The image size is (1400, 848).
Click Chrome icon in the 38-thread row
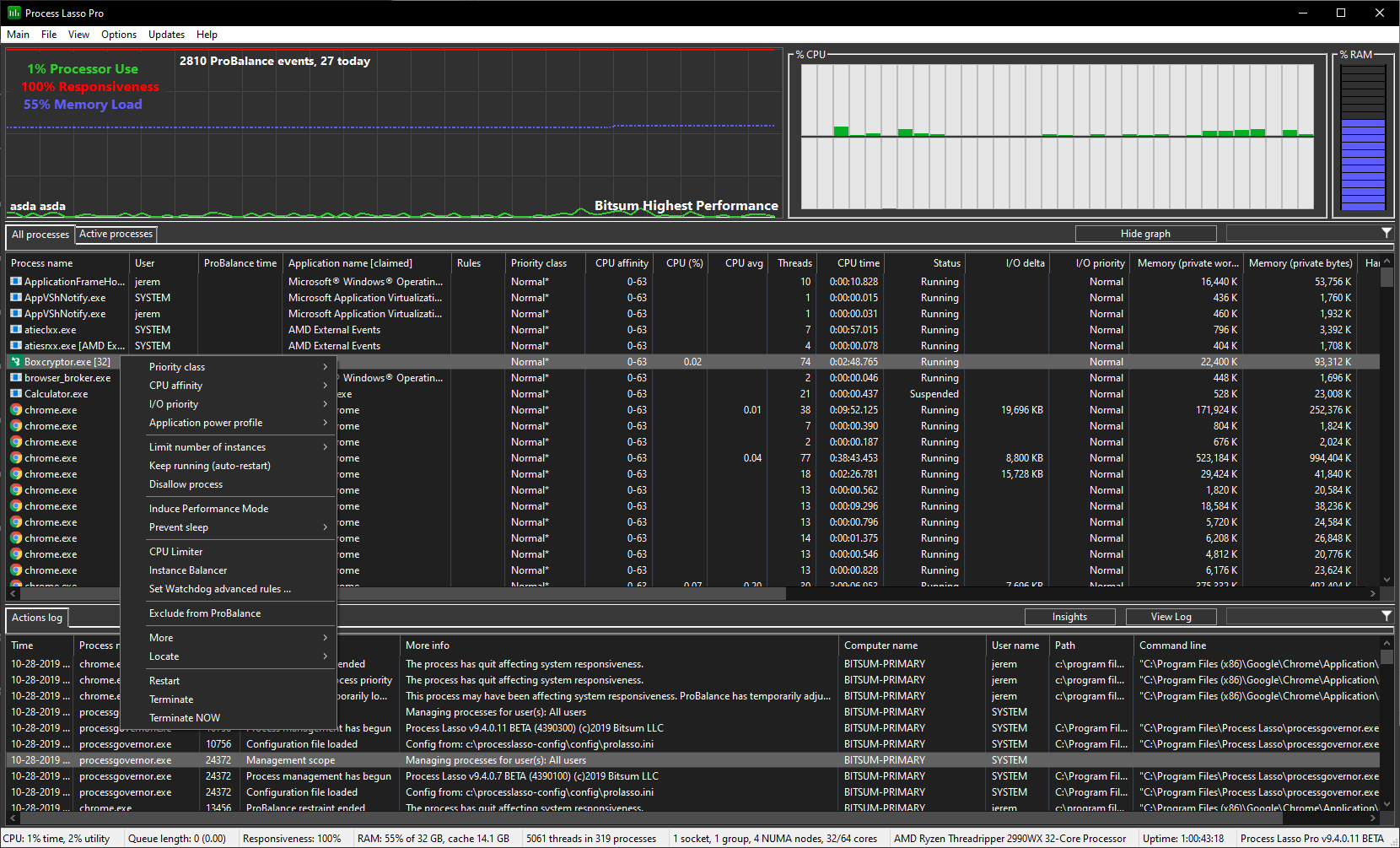tap(16, 410)
